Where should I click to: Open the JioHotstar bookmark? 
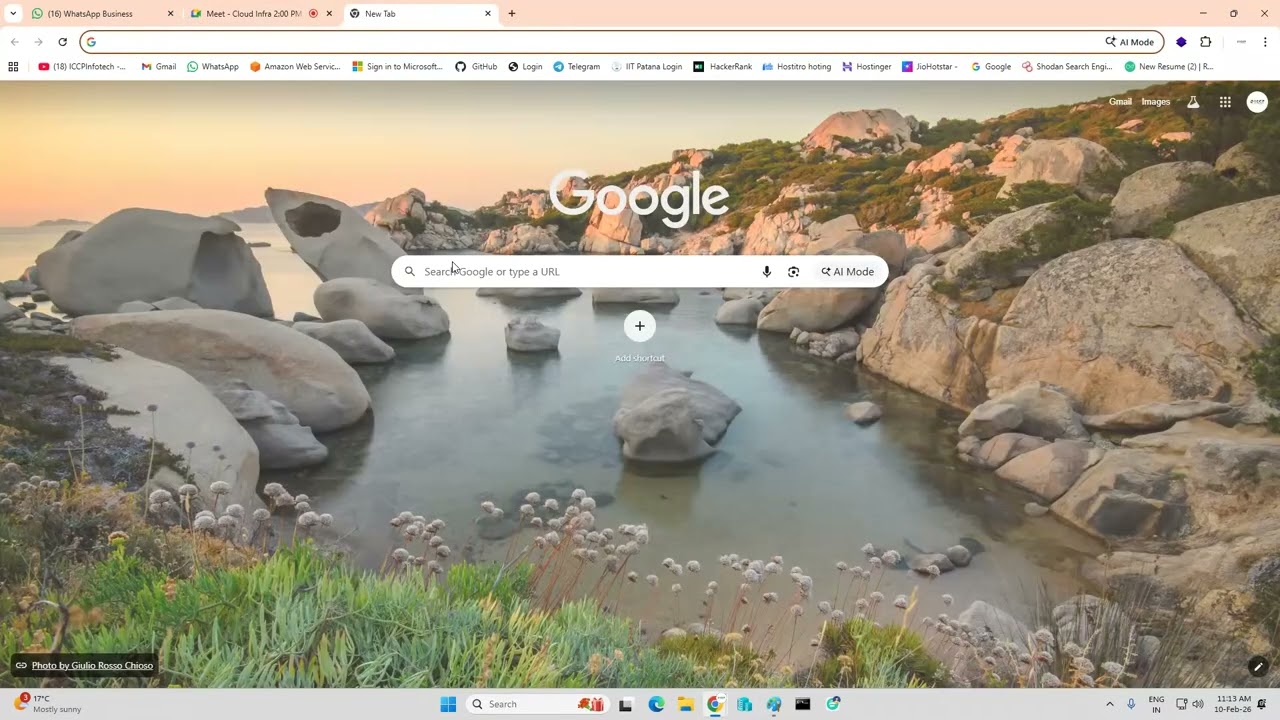[x=930, y=67]
